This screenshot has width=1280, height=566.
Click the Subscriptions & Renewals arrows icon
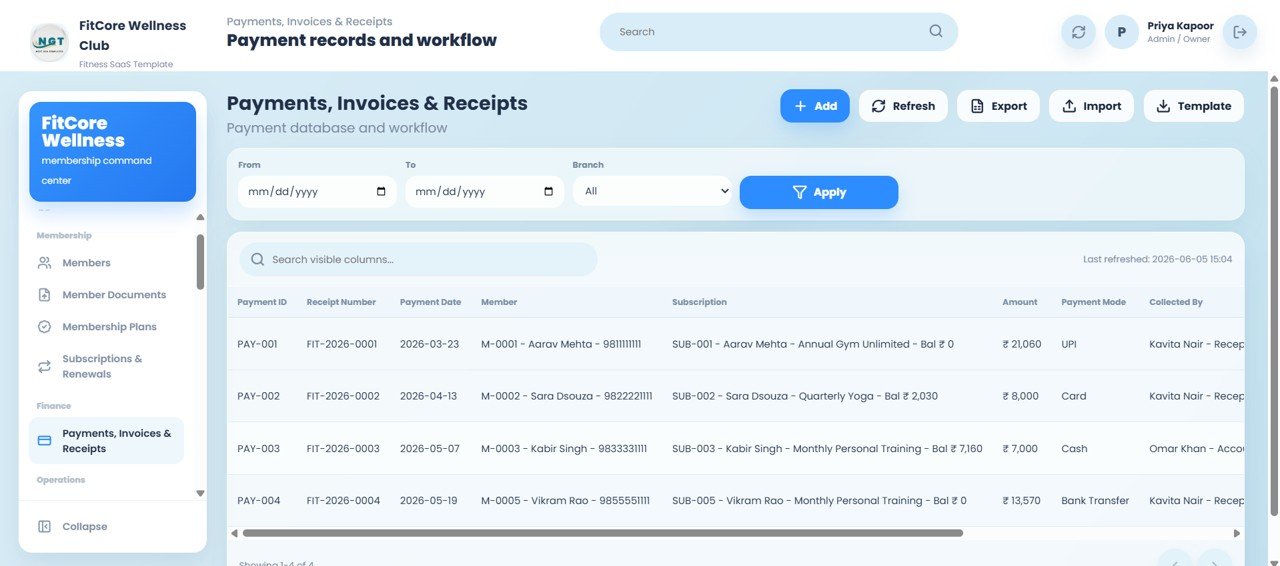tap(44, 367)
